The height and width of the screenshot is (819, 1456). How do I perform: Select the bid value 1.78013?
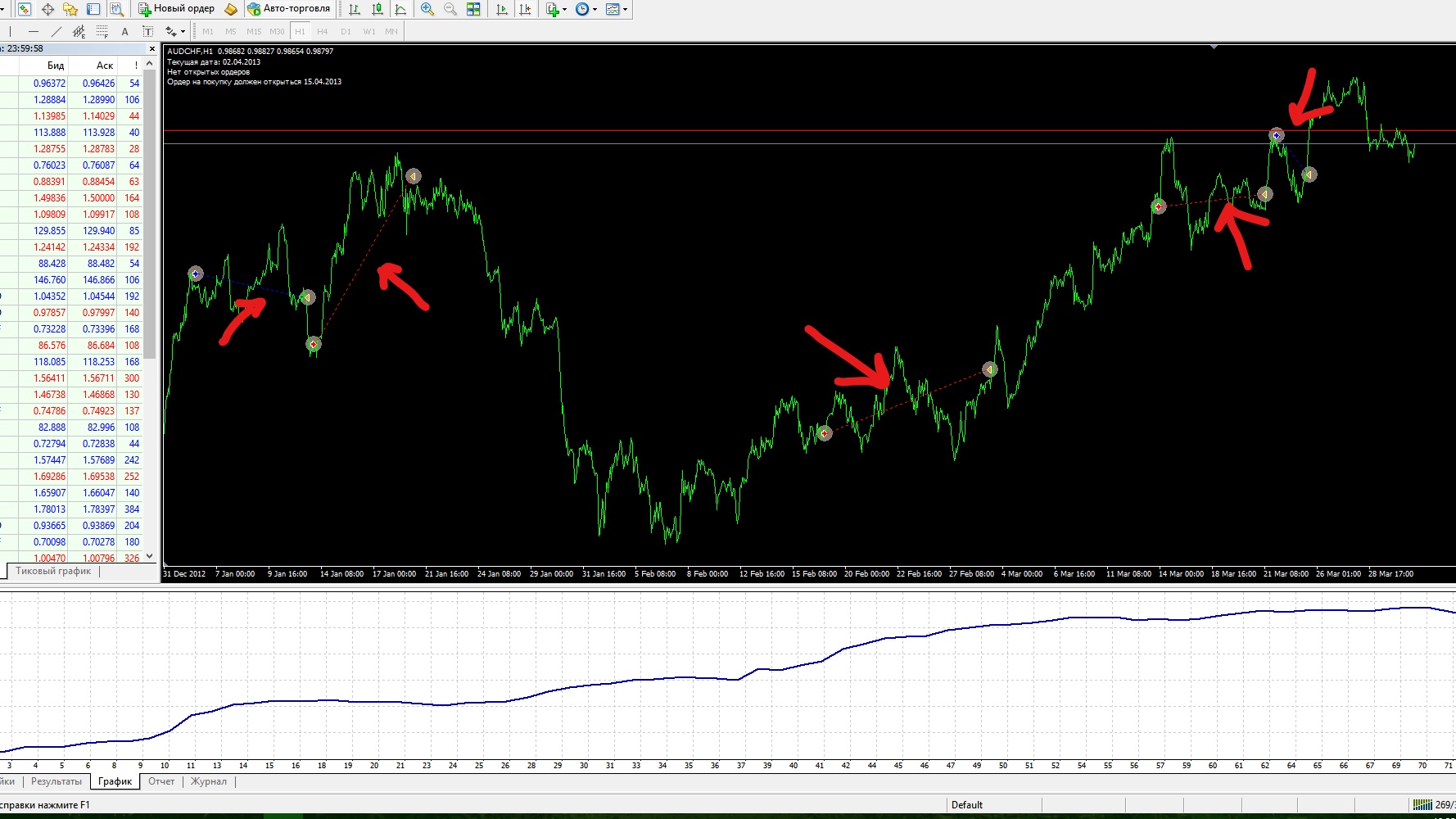[49, 509]
